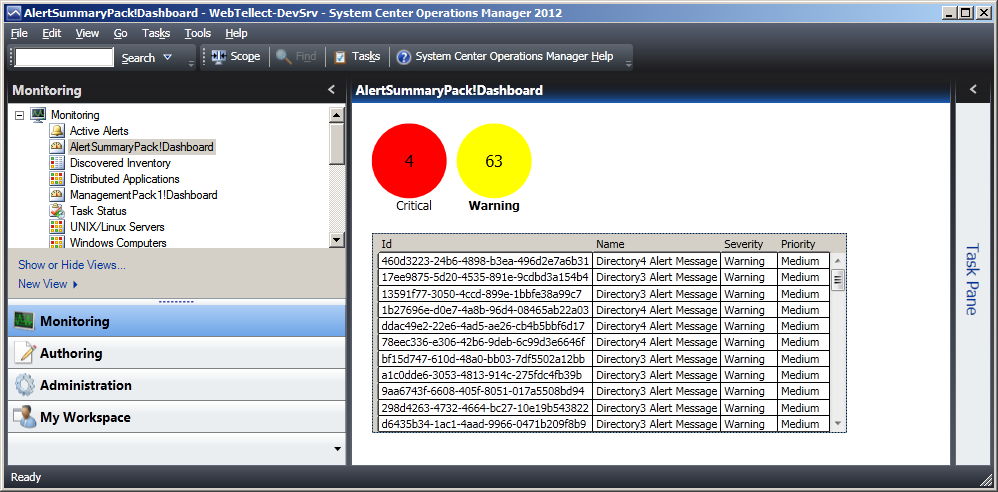Click the AlertSummaryPack!Dashboard gauge icon in tree
Viewport: 998px width, 492px height.
tap(57, 147)
